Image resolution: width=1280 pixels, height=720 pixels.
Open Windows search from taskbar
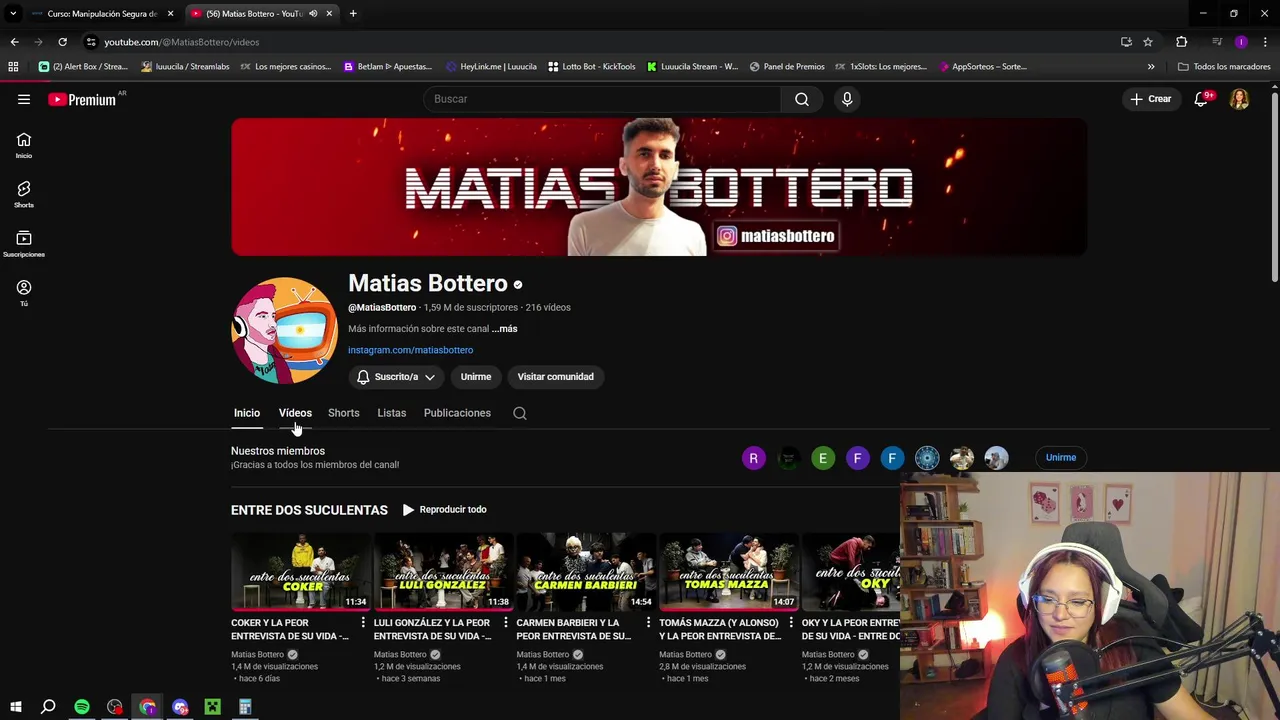[48, 707]
